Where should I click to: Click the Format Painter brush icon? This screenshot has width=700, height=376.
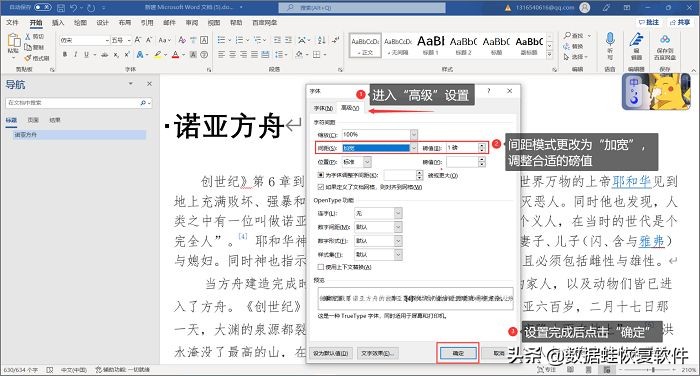(x=28, y=58)
